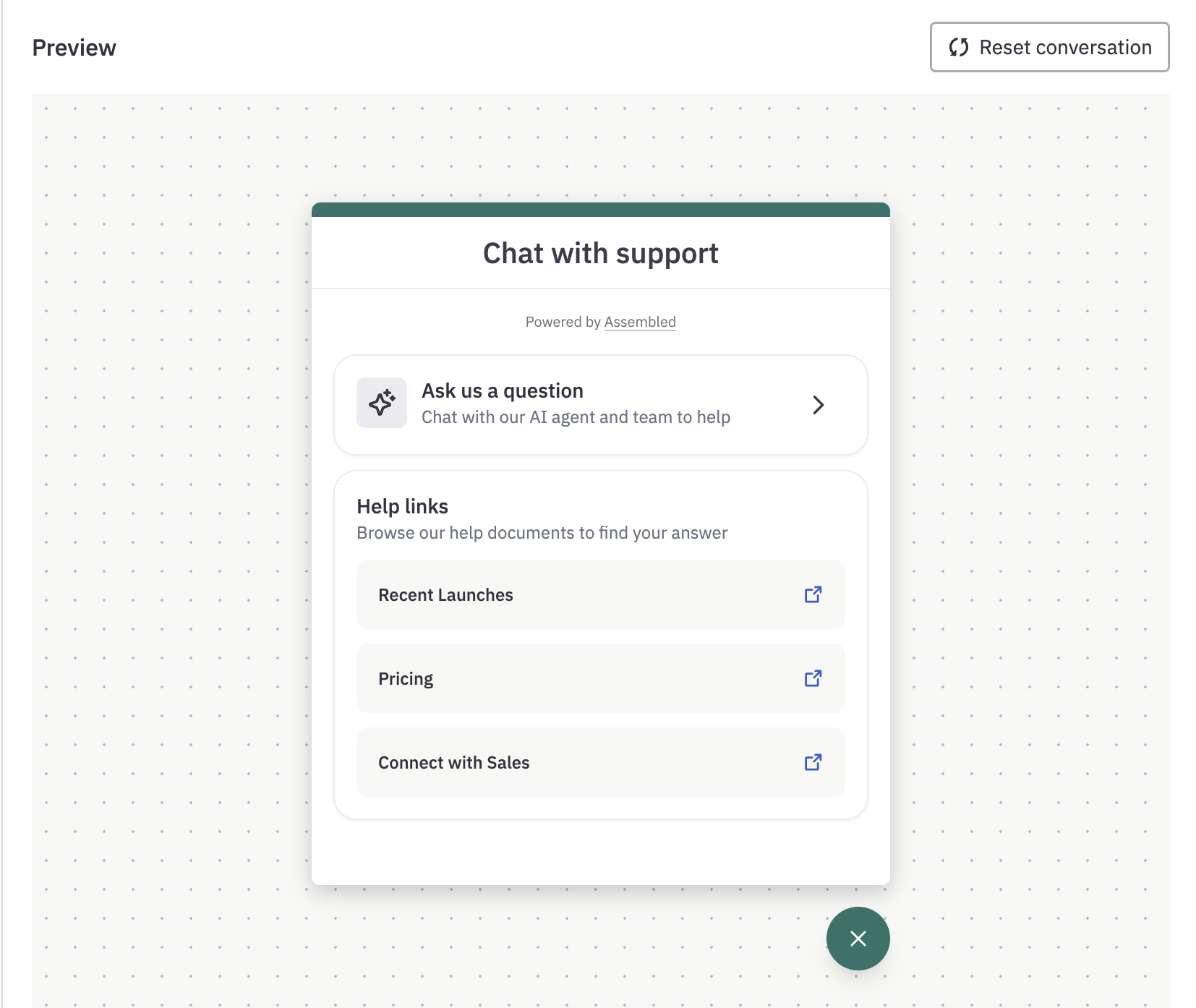Expand Ask us a question chevron
Image resolution: width=1196 pixels, height=1008 pixels.
(818, 405)
